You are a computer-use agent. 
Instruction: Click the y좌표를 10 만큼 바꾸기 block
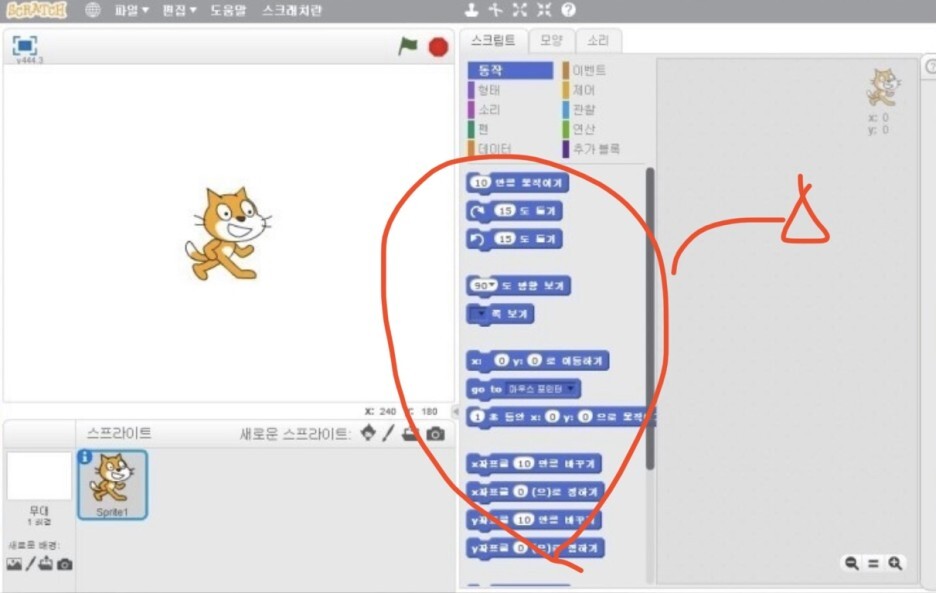(534, 520)
